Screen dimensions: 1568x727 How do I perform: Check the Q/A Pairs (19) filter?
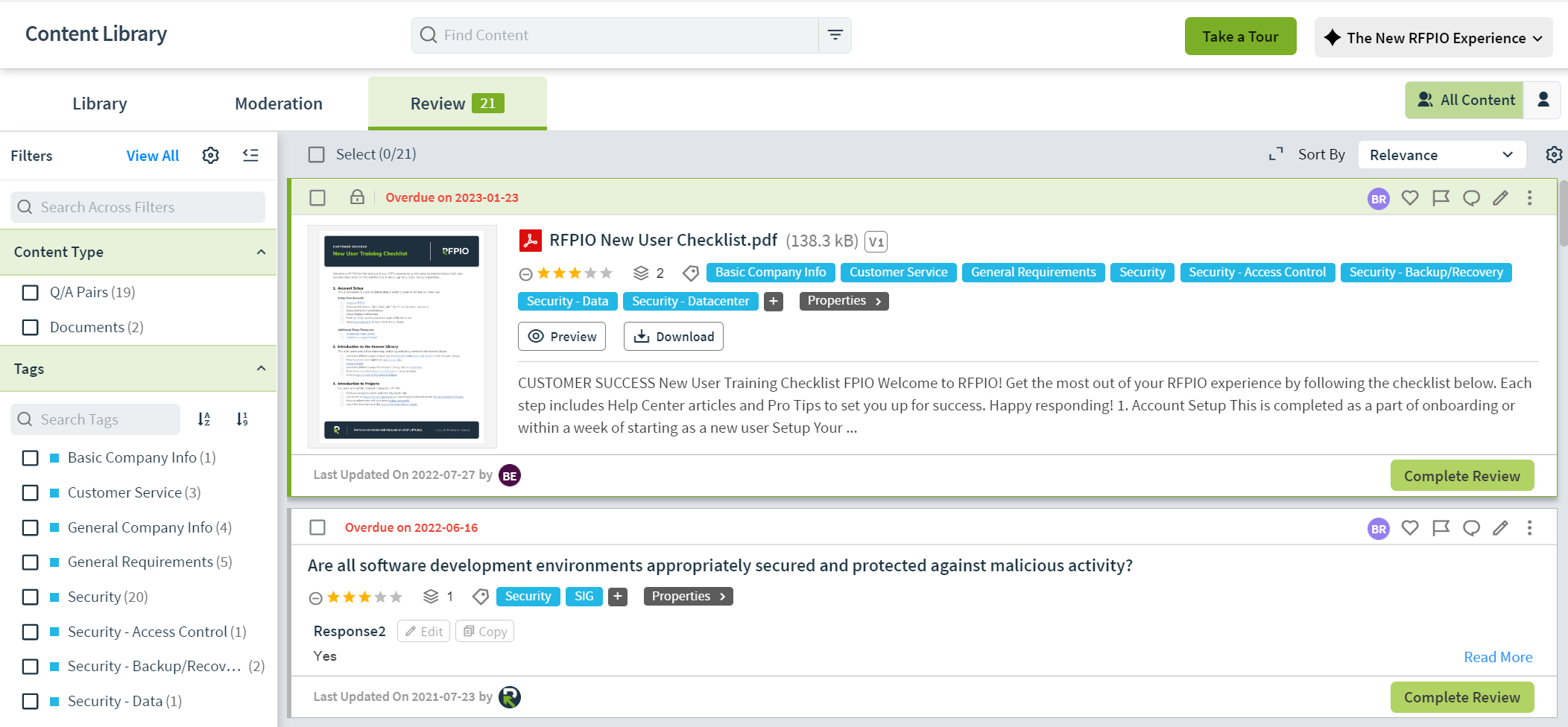(x=31, y=293)
